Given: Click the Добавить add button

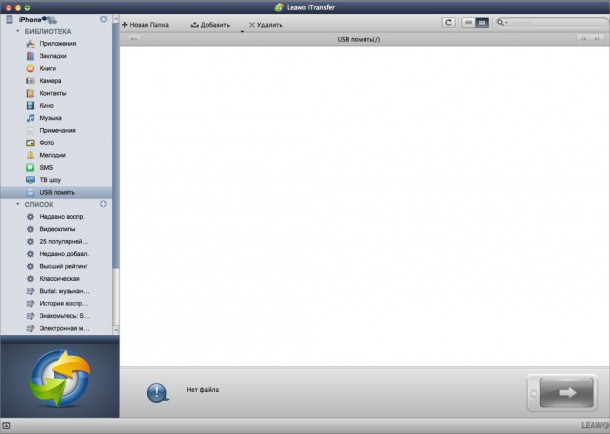Looking at the screenshot, I should click(x=210, y=25).
